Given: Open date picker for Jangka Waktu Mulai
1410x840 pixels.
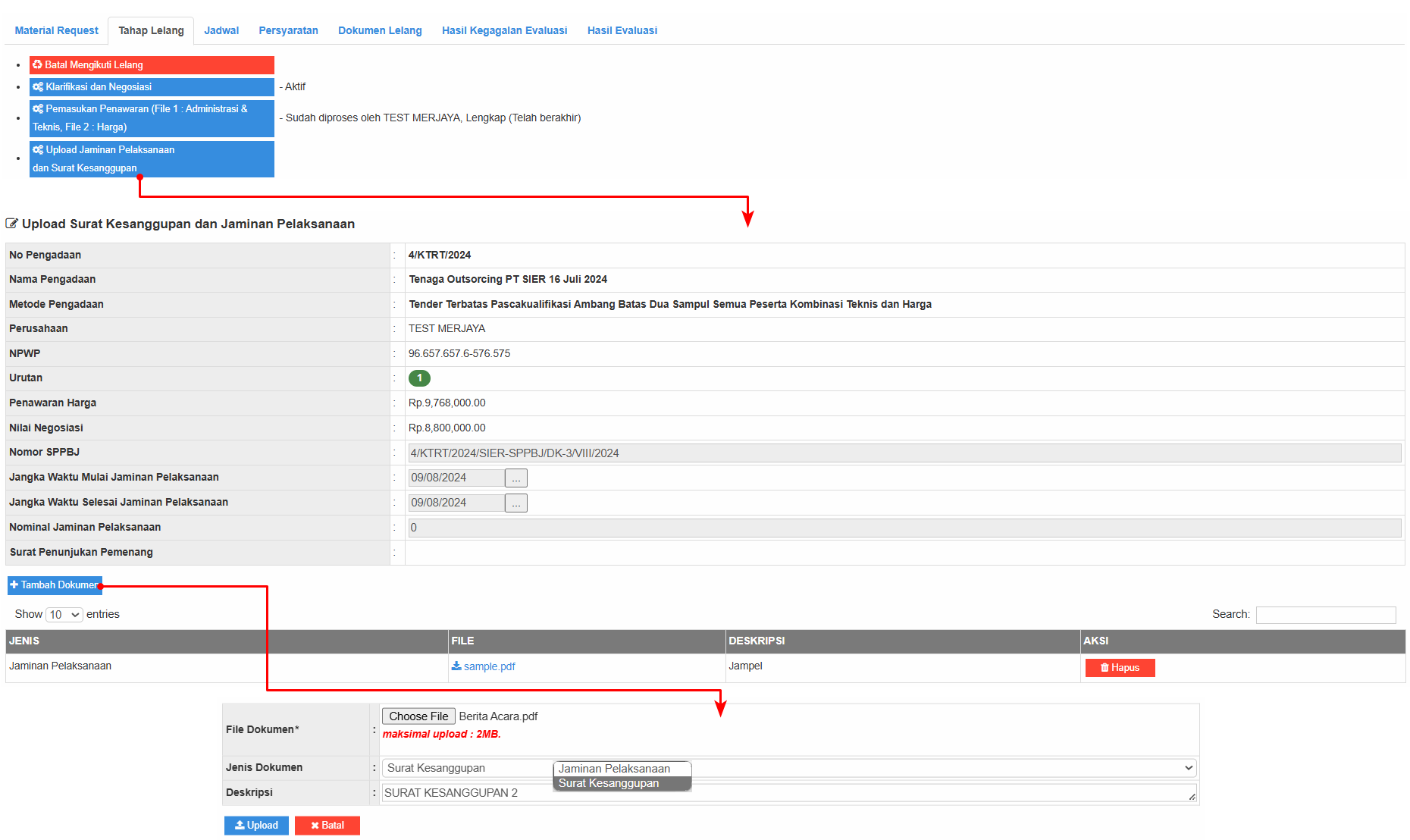Looking at the screenshot, I should click(x=516, y=478).
